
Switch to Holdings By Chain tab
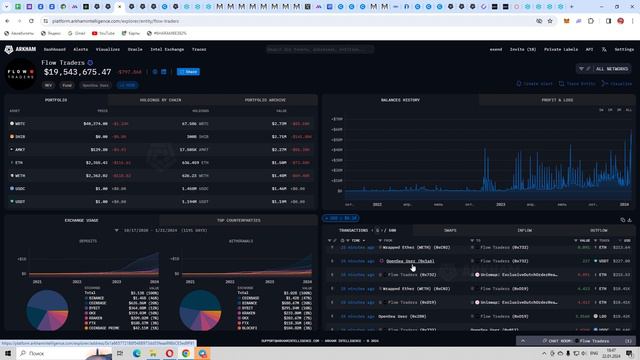(x=160, y=100)
